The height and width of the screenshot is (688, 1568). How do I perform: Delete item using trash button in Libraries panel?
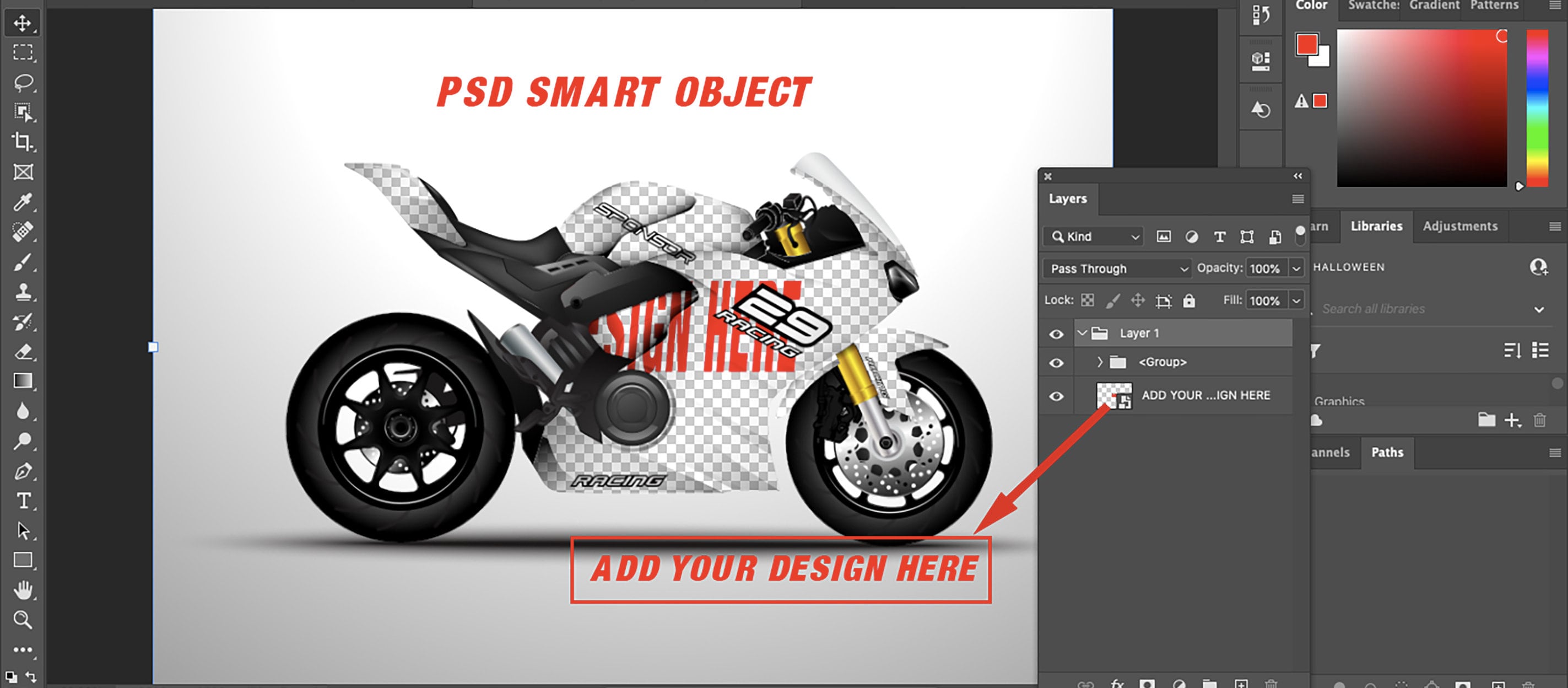tap(1539, 420)
